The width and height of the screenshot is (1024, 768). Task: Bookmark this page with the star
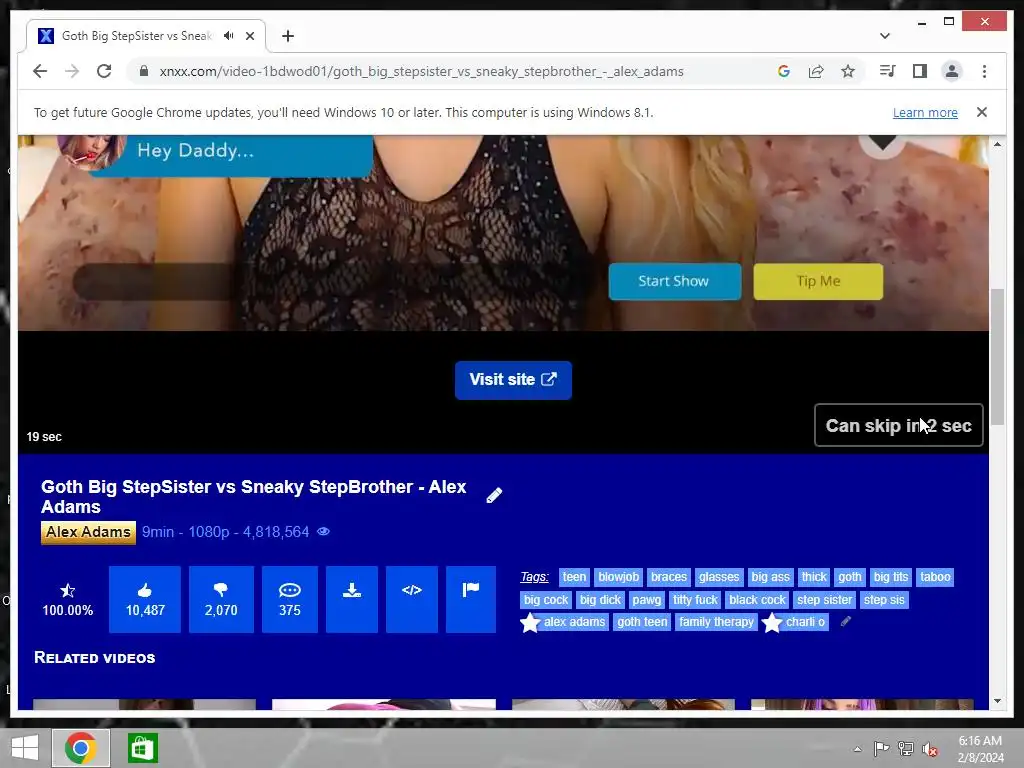click(848, 71)
